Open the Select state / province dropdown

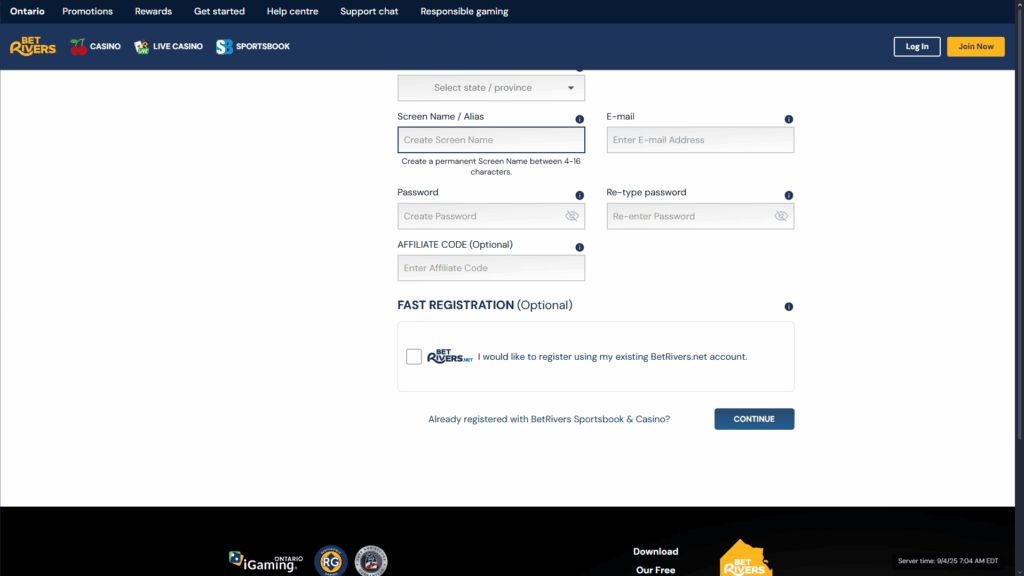[x=490, y=87]
